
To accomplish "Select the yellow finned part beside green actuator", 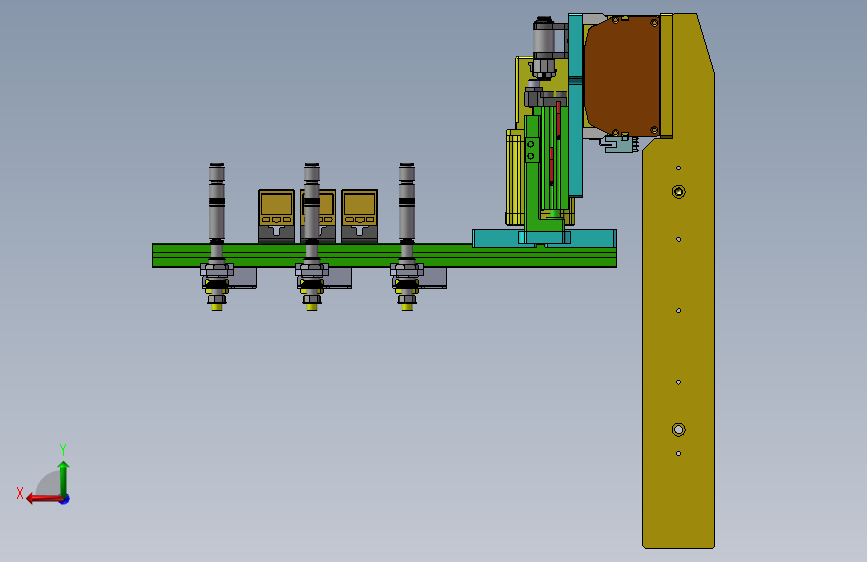I will tap(514, 177).
